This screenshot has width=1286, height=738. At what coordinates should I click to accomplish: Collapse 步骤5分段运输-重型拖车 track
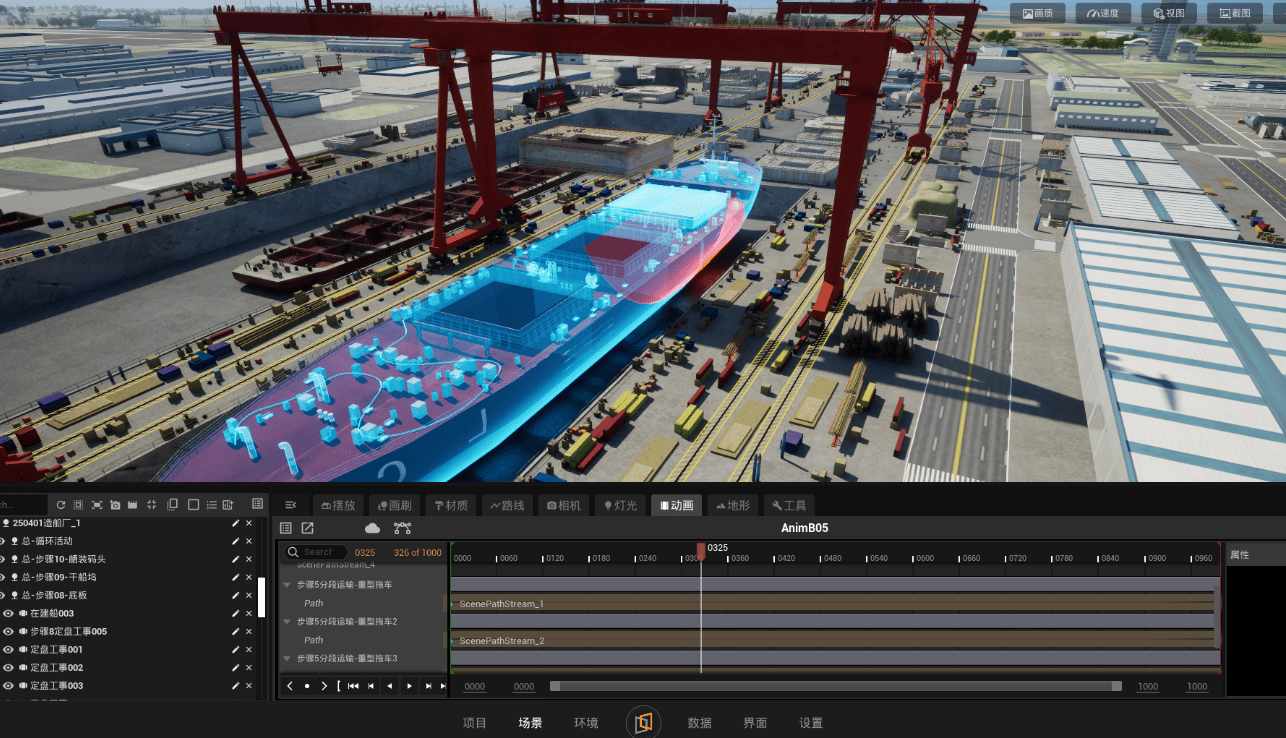pos(288,585)
